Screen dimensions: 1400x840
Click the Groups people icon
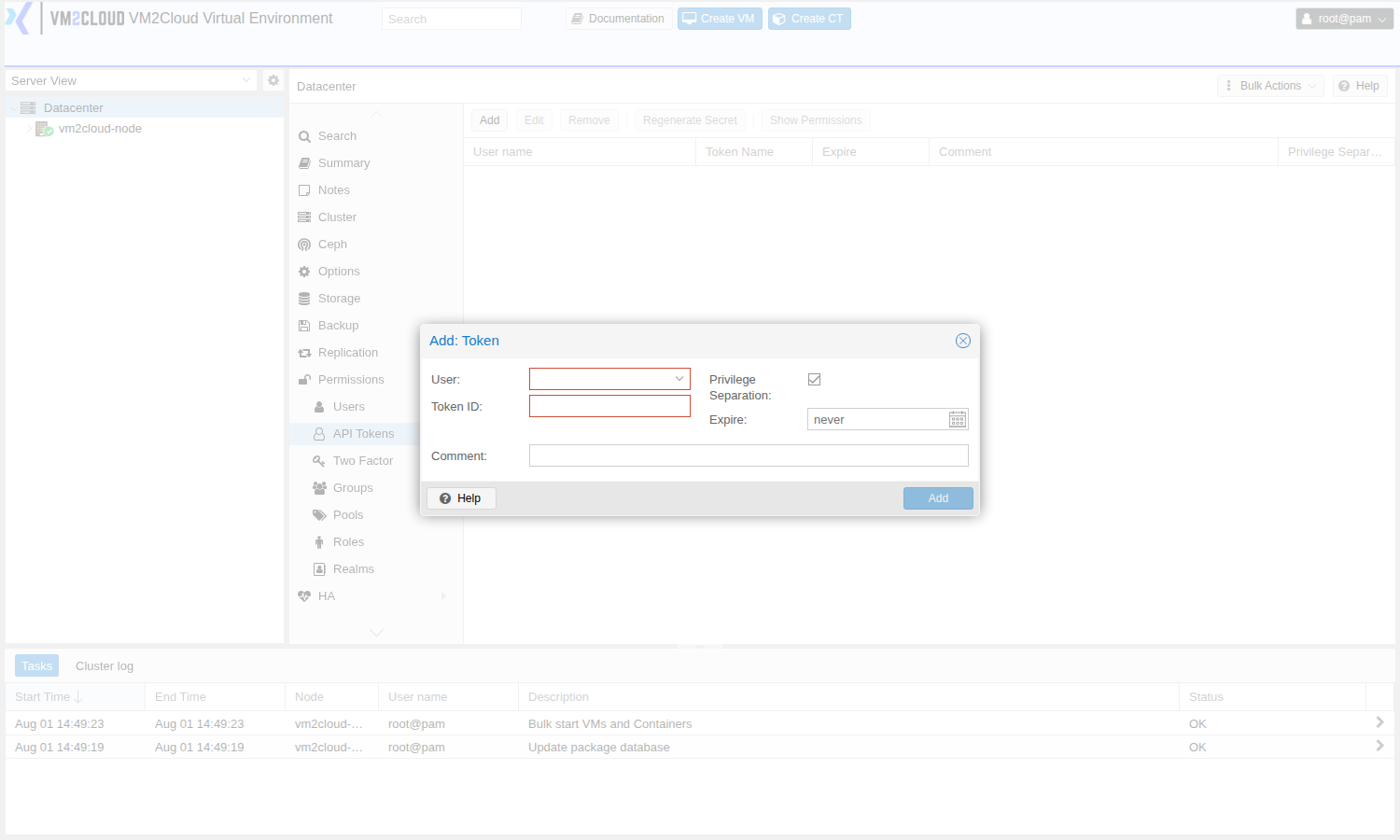[x=319, y=488]
